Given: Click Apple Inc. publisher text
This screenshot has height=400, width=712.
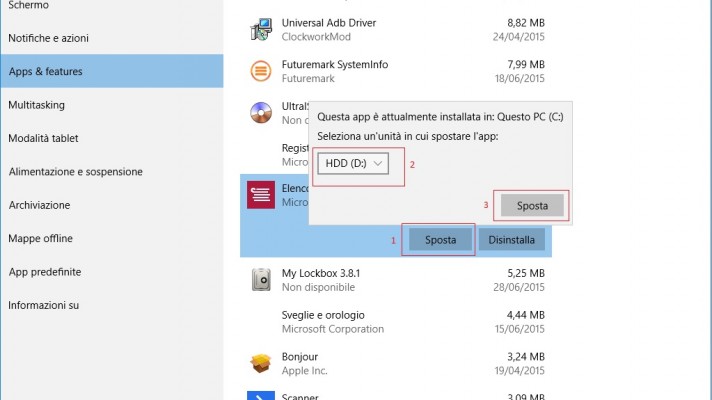Looking at the screenshot, I should 304,371.
